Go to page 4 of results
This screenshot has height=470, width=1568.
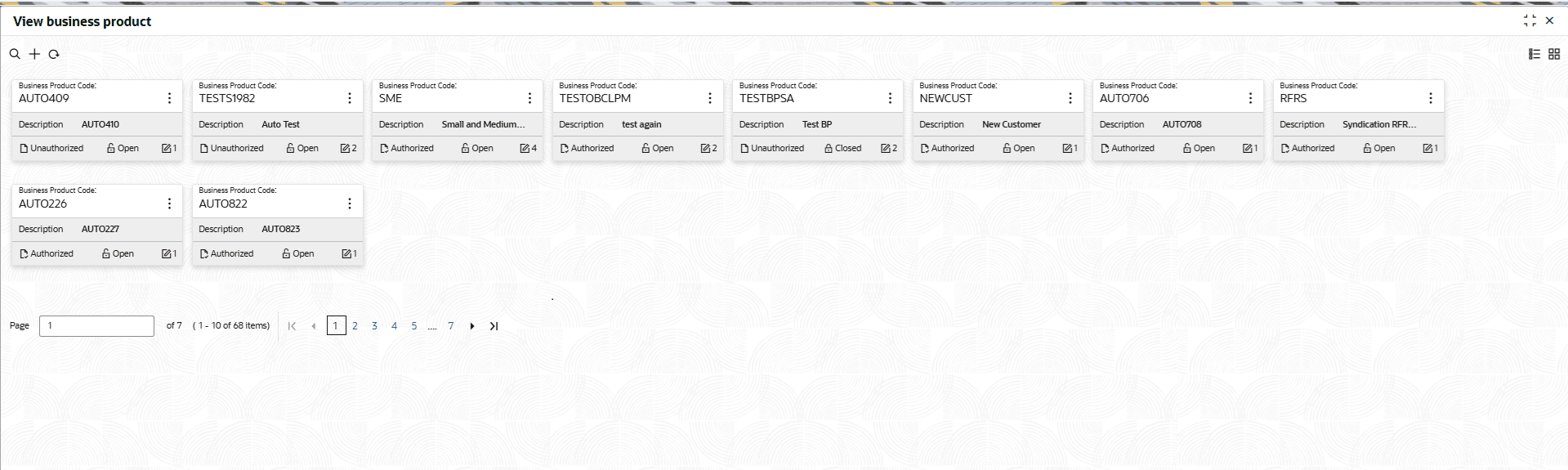click(x=394, y=326)
